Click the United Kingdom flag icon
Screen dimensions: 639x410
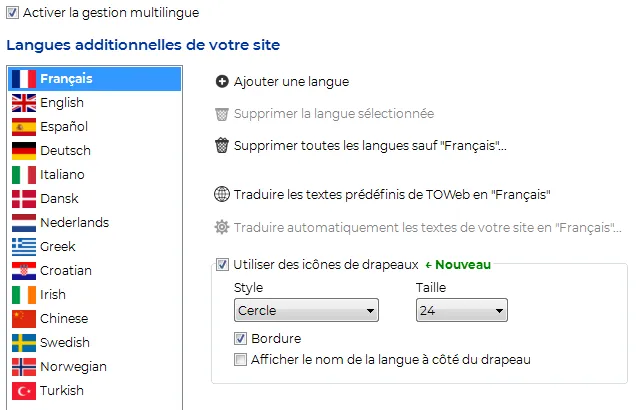[24, 103]
